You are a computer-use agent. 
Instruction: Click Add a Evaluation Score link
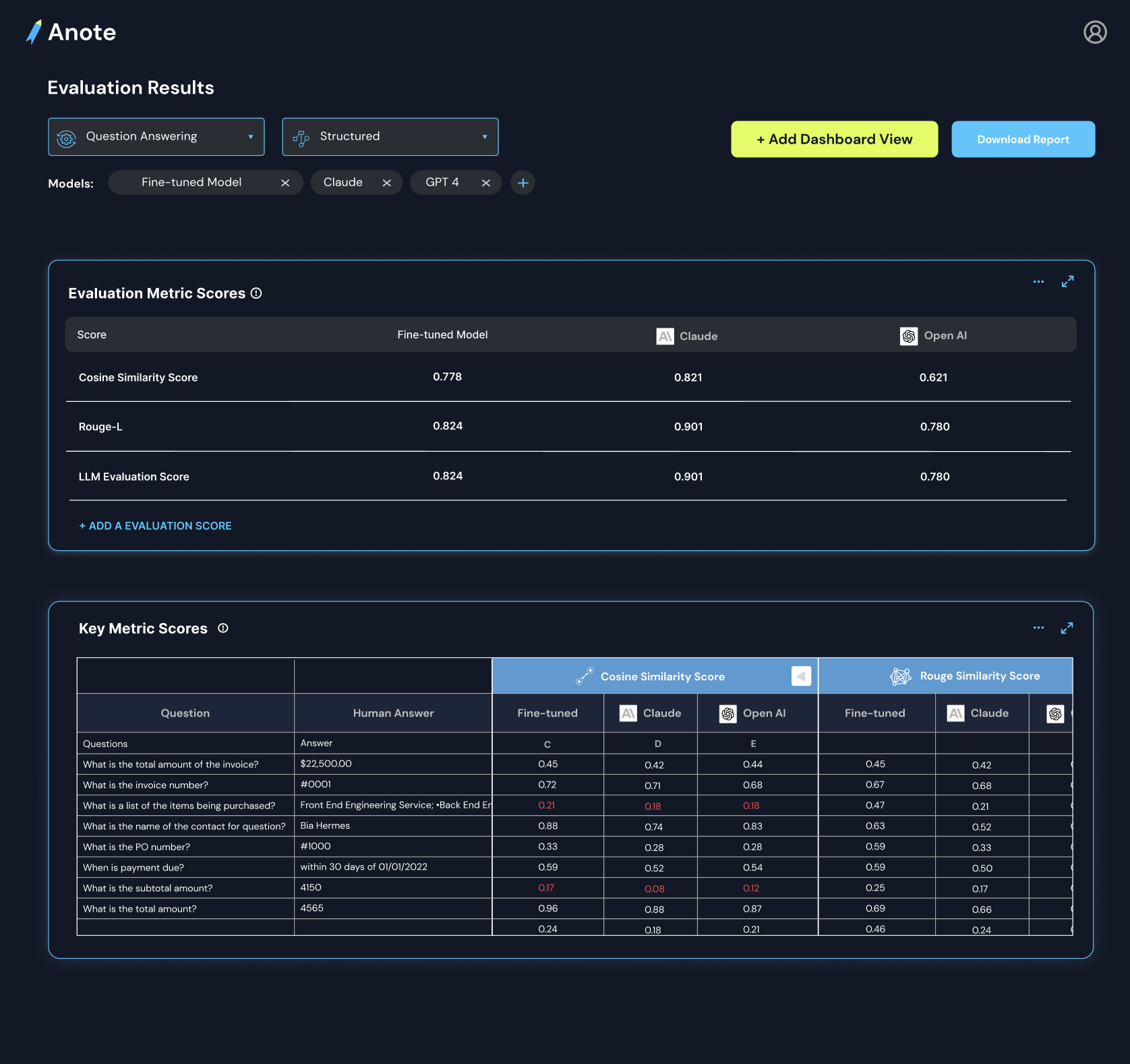point(155,526)
